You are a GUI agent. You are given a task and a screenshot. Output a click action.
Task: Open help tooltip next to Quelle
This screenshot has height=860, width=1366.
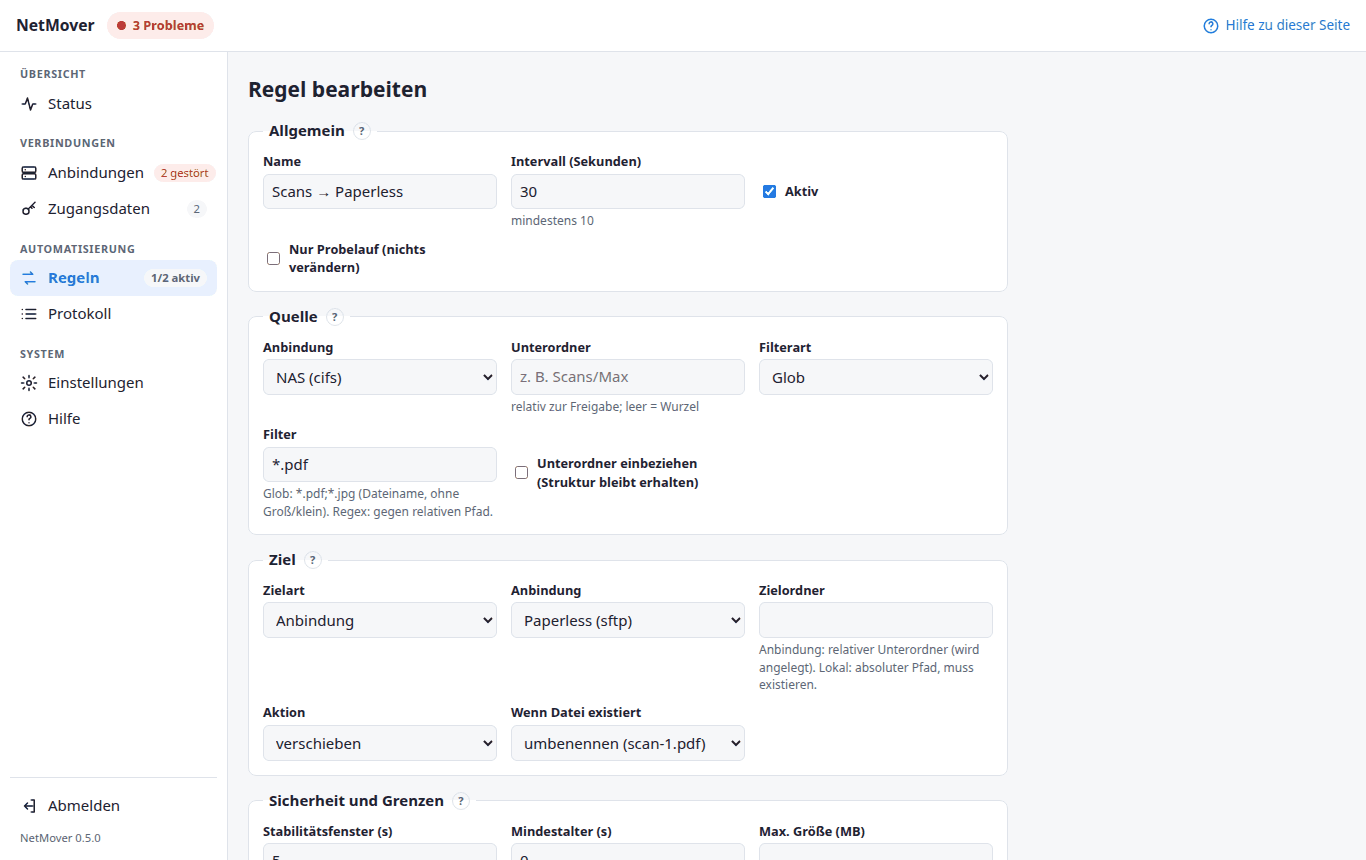(335, 317)
